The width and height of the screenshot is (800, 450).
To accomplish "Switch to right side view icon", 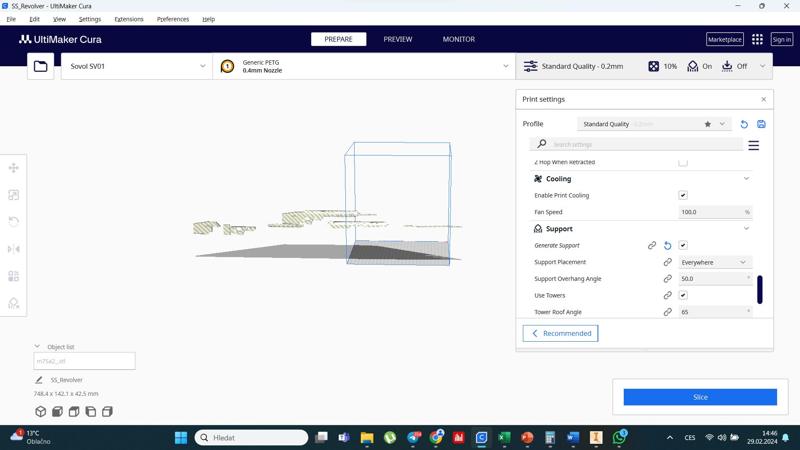I will [x=107, y=411].
